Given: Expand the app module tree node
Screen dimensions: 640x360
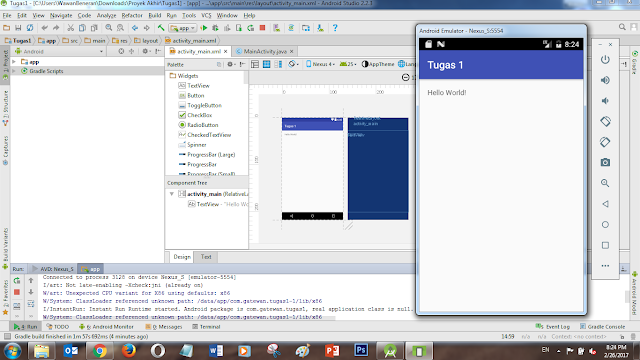Looking at the screenshot, I should point(14,62).
